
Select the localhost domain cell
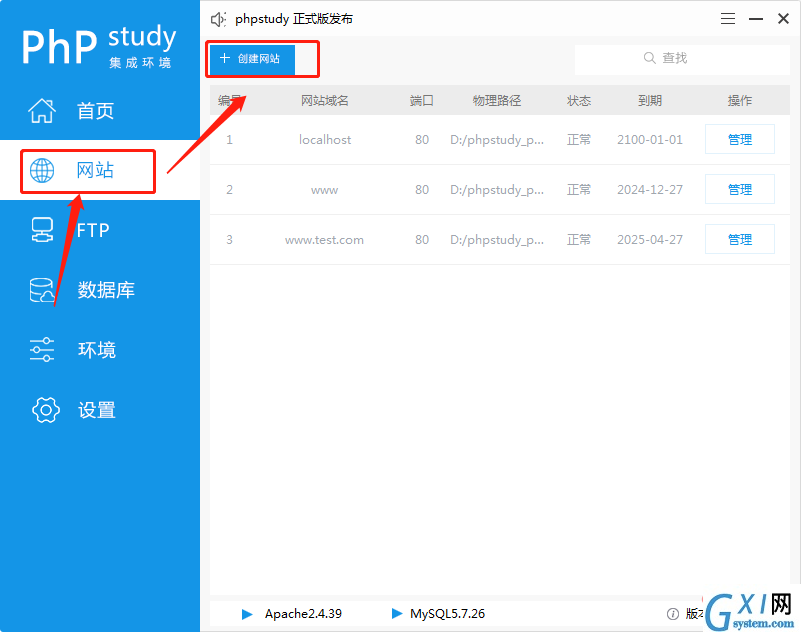325,139
